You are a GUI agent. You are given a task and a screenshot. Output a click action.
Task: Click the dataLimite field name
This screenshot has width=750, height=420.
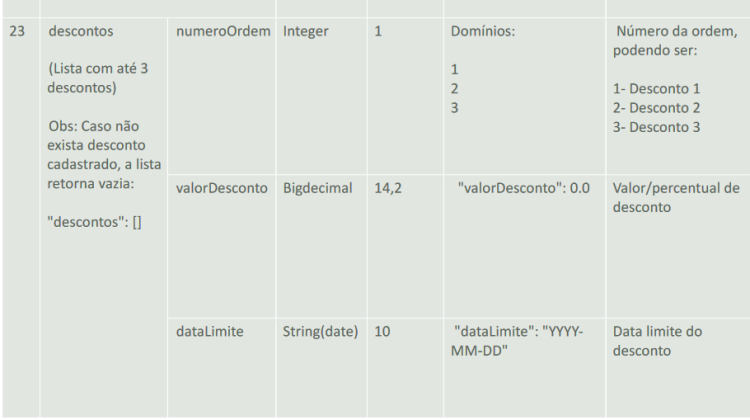210,332
